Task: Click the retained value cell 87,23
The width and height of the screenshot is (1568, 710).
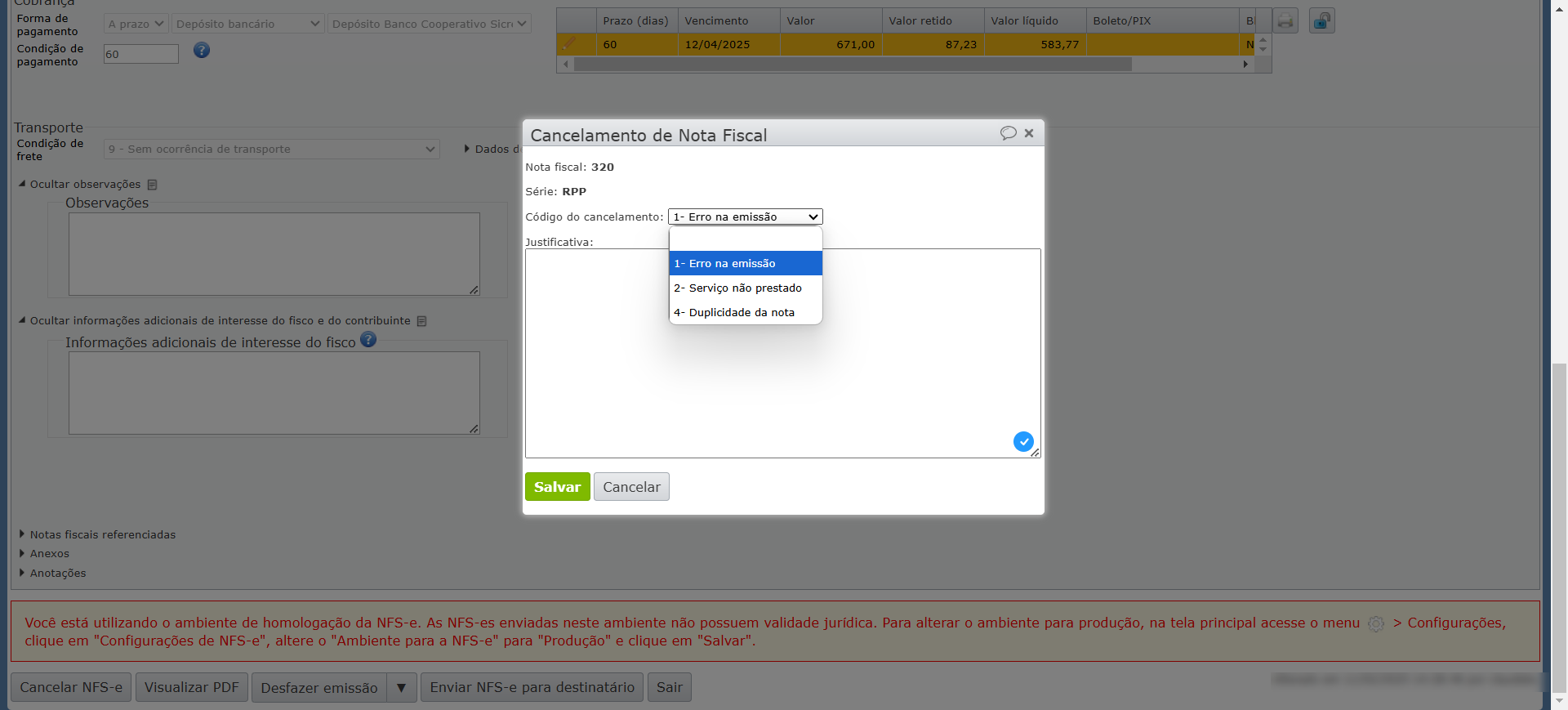Action: [933, 45]
